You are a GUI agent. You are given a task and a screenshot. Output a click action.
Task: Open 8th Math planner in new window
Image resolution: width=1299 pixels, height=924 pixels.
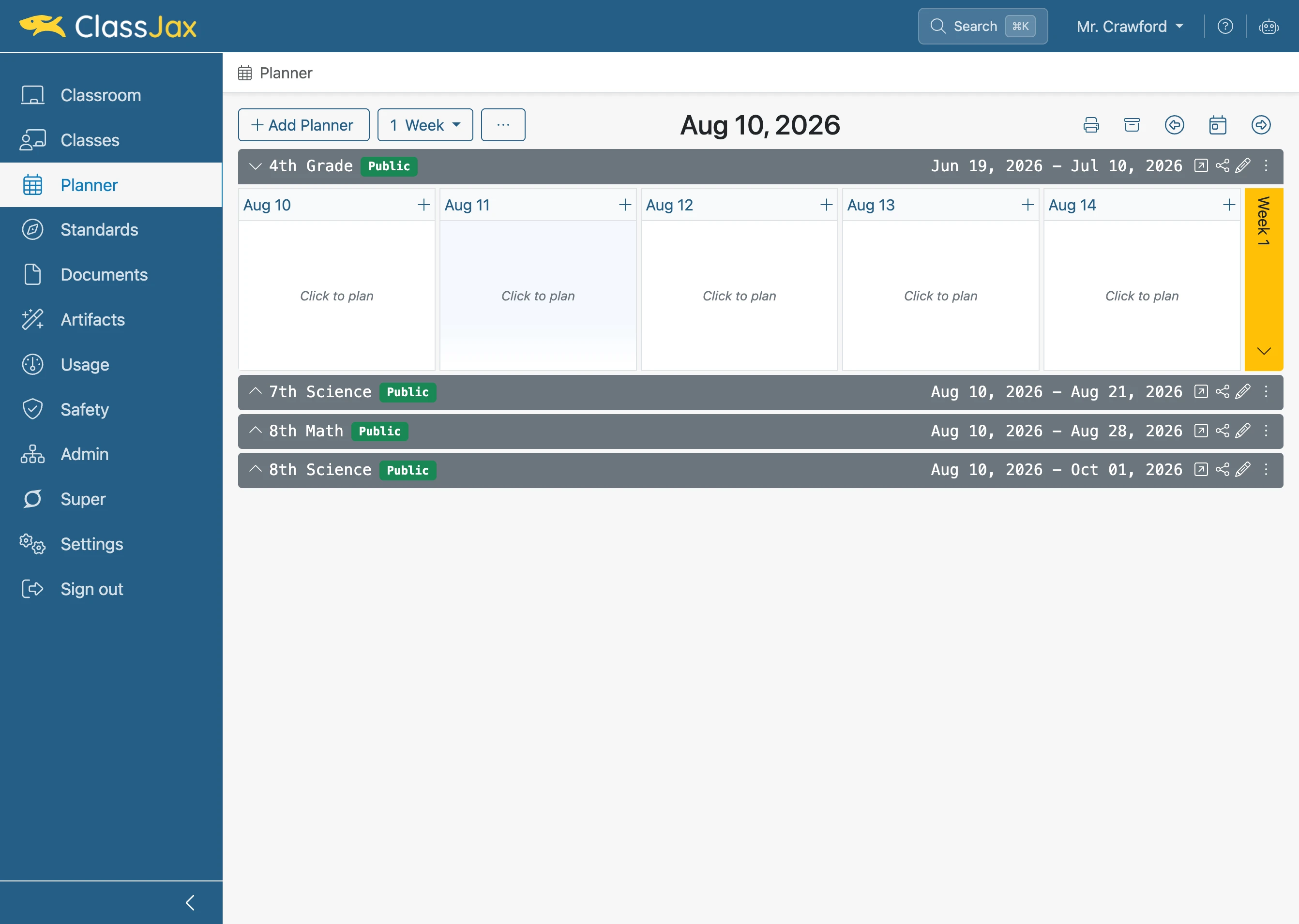coord(1201,431)
